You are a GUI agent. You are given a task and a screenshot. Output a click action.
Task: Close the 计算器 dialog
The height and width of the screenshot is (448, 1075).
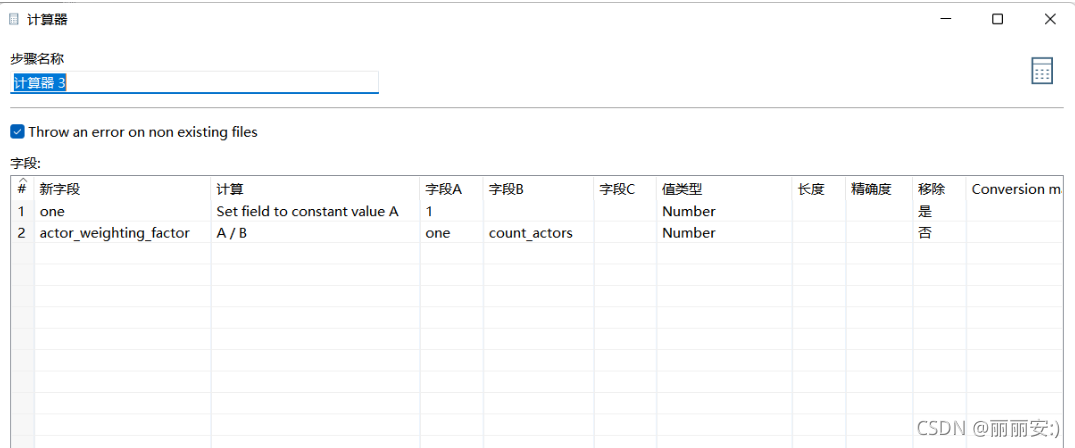(x=1050, y=19)
